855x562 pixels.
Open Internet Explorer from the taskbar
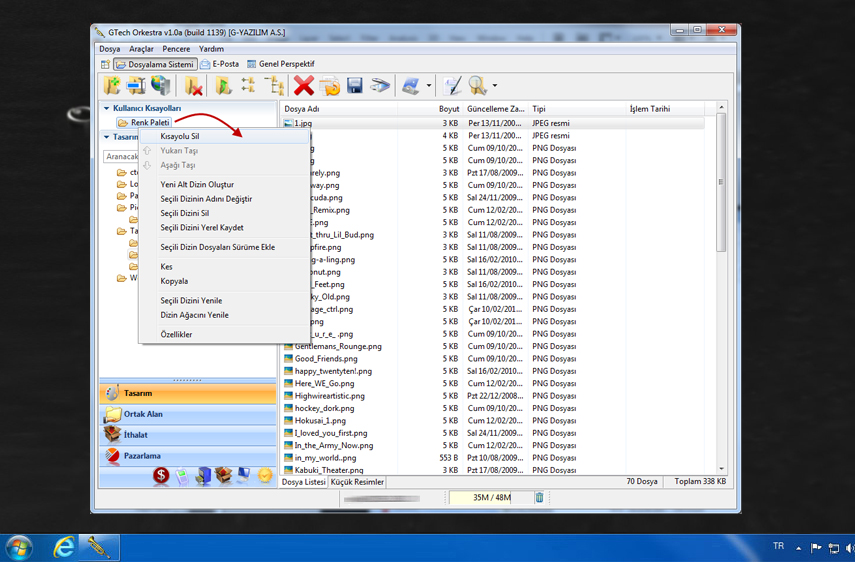(64, 546)
